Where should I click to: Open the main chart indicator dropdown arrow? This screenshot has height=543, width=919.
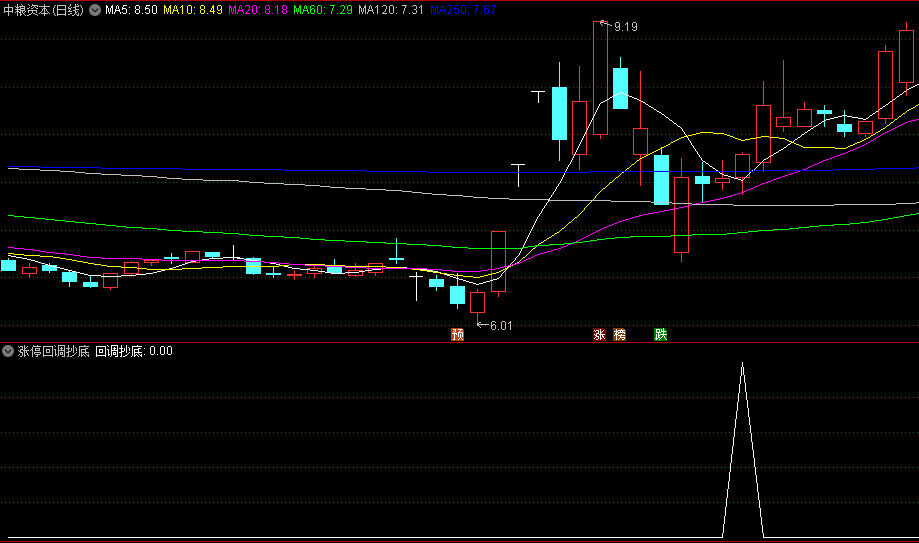[95, 10]
